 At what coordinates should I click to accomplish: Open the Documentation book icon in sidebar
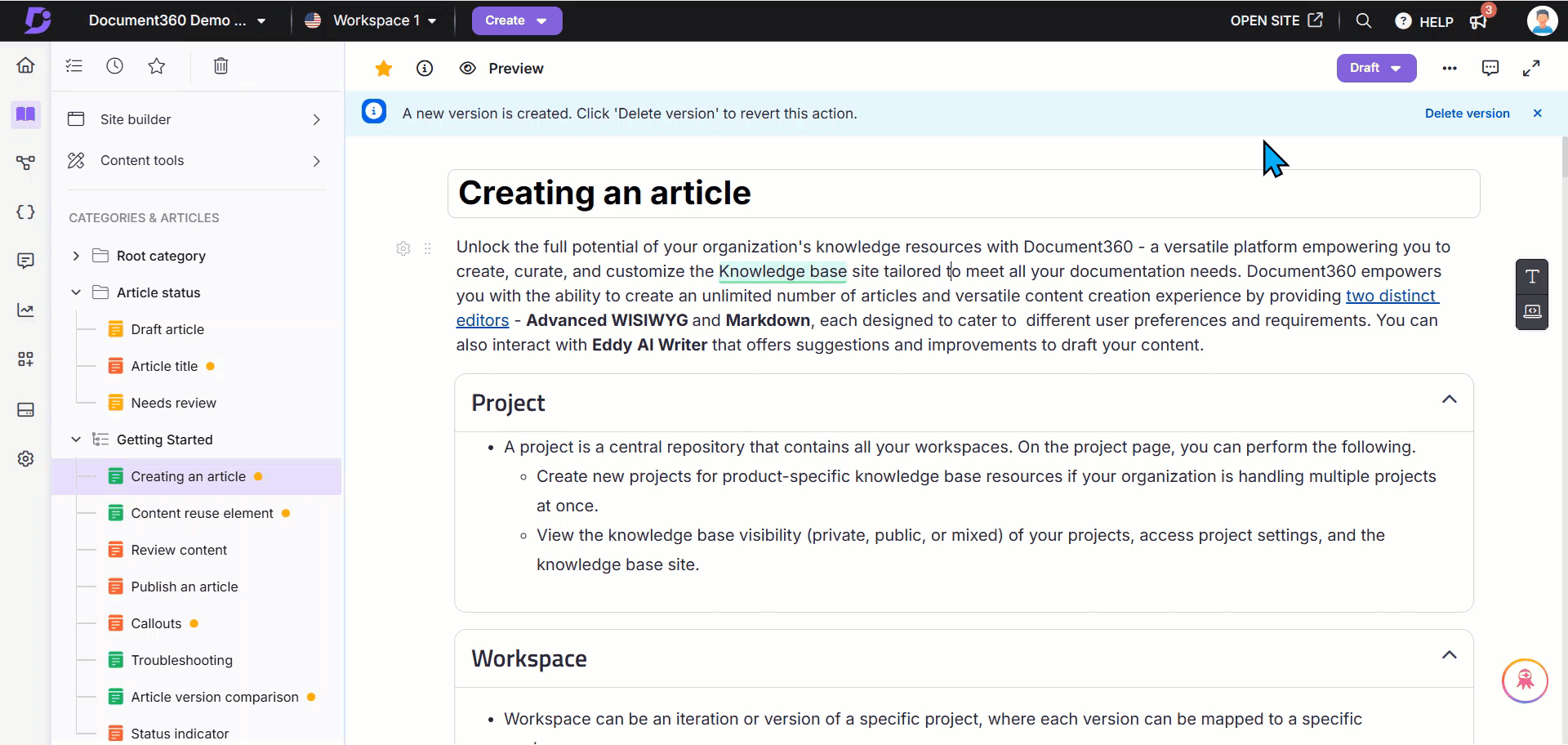pos(25,114)
